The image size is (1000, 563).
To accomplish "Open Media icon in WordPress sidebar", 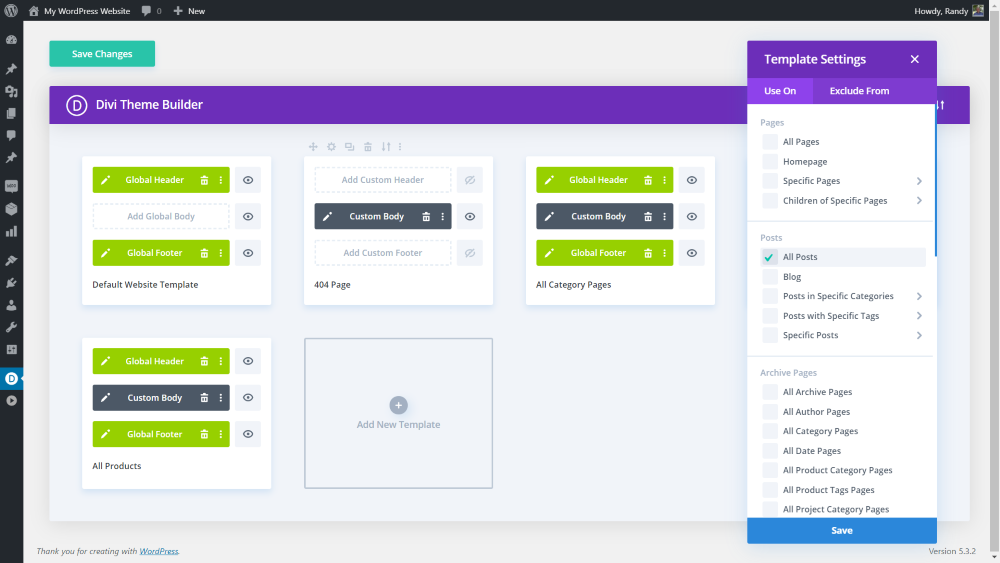I will (x=11, y=91).
